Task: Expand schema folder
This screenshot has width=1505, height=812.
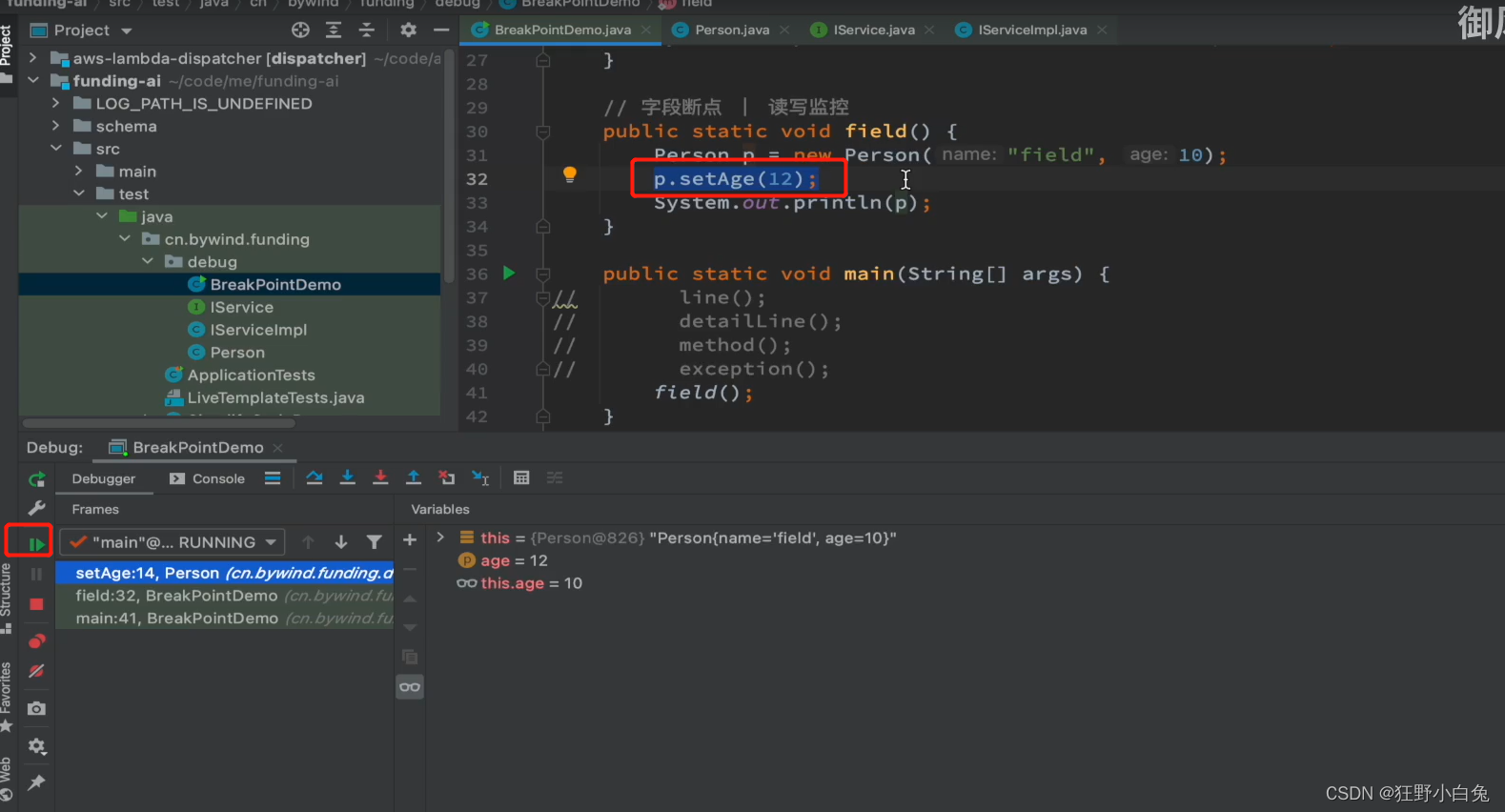Action: click(x=55, y=126)
